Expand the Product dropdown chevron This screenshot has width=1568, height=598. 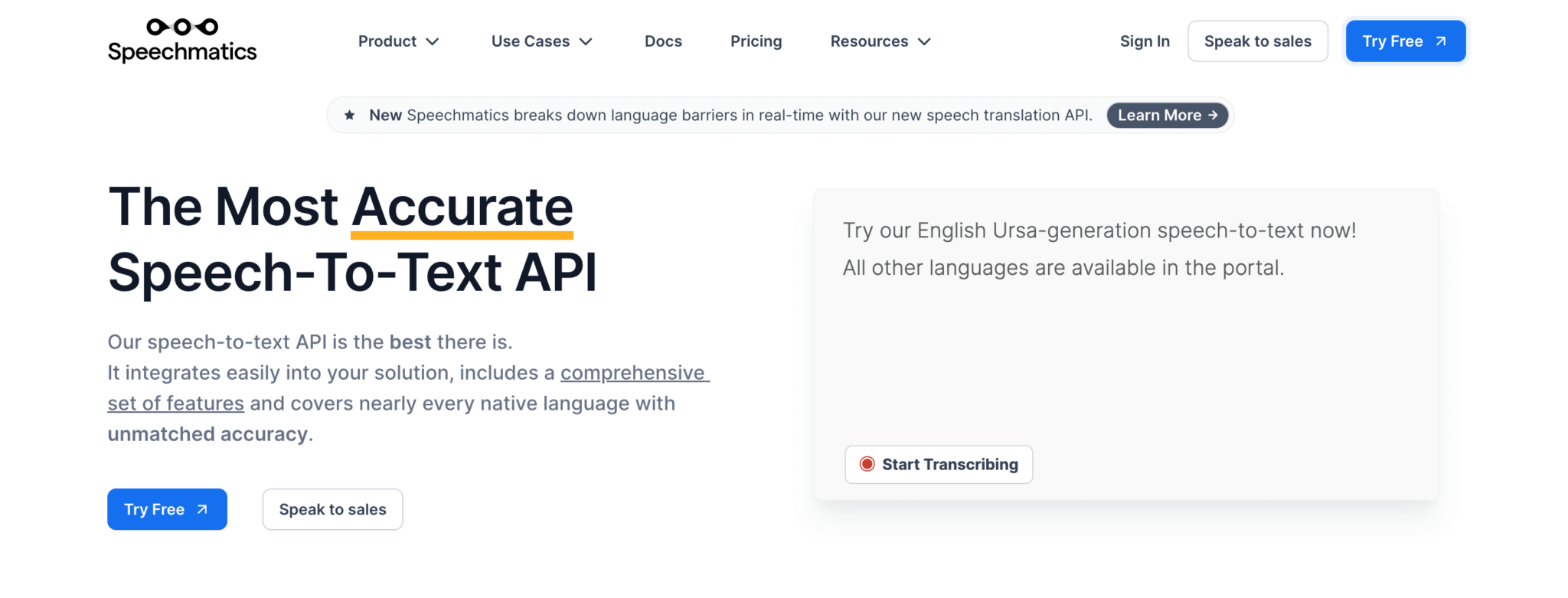(433, 41)
